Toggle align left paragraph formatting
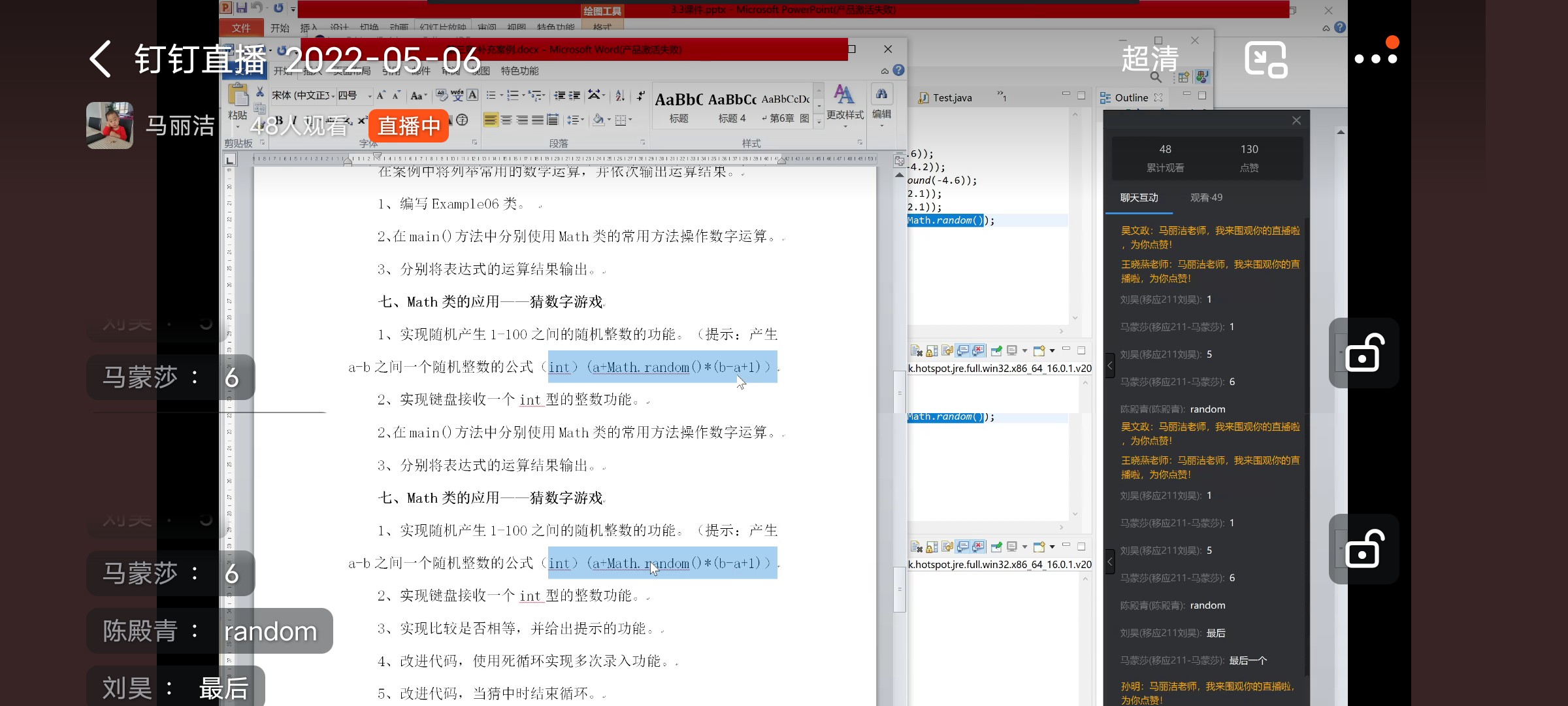Viewport: 1568px width, 706px height. [x=491, y=120]
